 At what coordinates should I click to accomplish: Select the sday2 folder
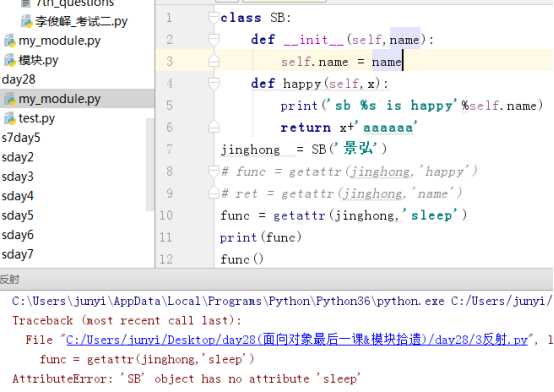tap(17, 157)
